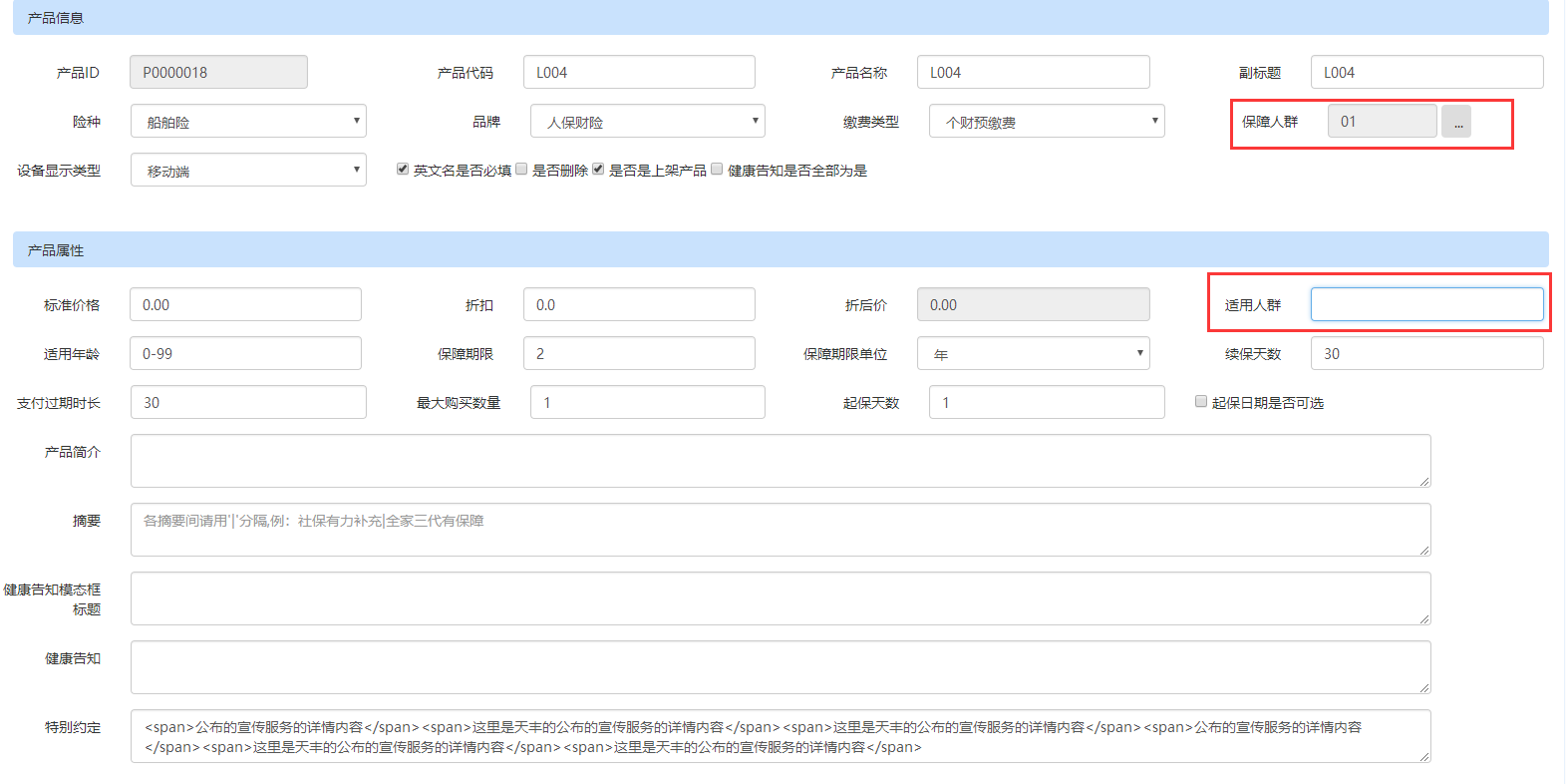This screenshot has height=784, width=1568.
Task: Click the 产品代码 input field
Action: 638,73
